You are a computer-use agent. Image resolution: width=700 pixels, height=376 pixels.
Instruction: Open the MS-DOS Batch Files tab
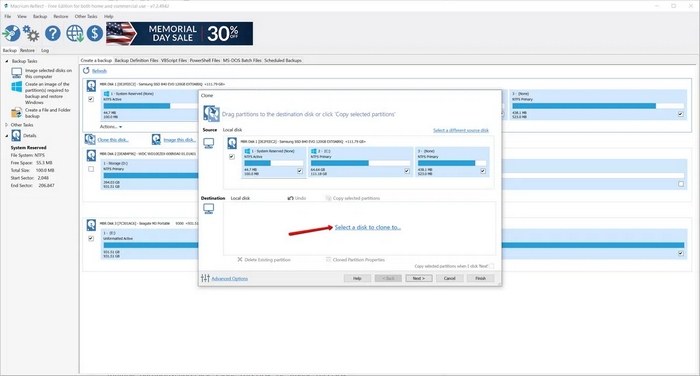(242, 60)
